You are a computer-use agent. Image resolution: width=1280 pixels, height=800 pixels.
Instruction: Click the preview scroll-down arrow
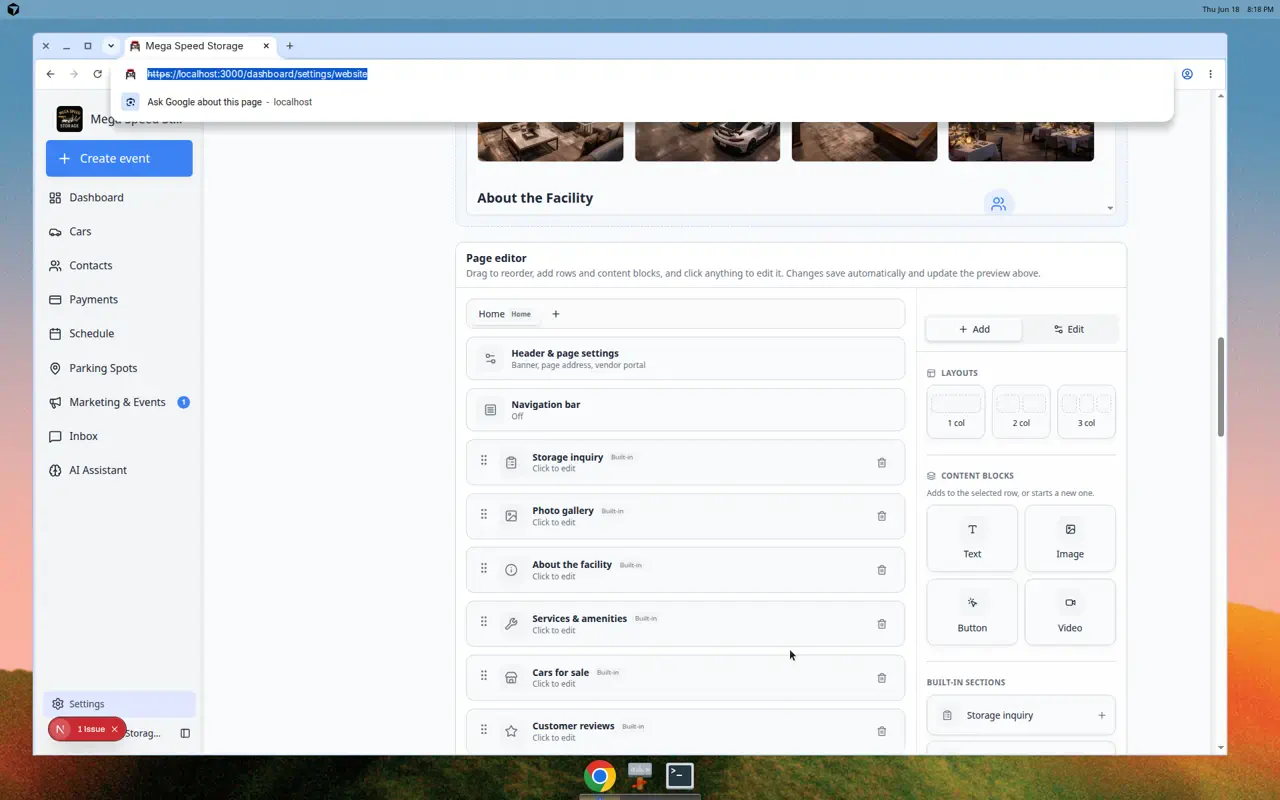(x=1110, y=208)
